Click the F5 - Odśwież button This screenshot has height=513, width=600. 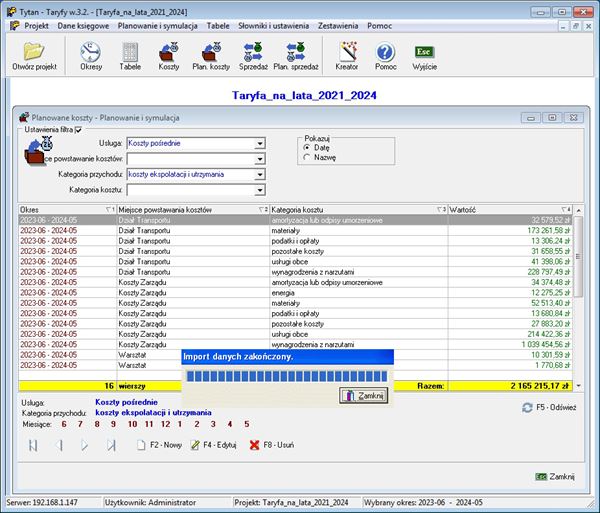click(x=549, y=408)
